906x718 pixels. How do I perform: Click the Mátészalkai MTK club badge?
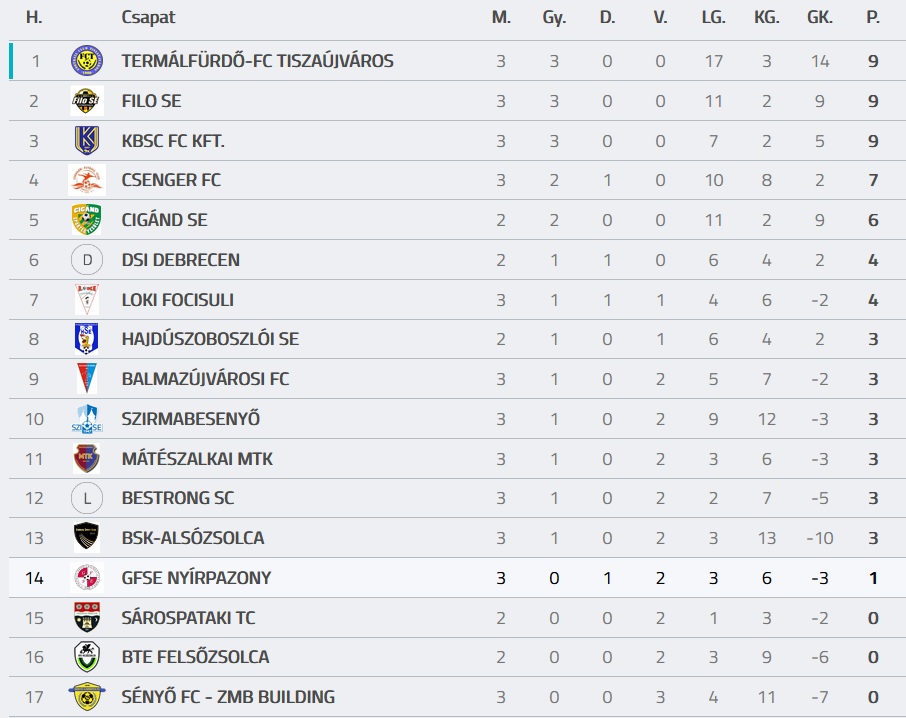pyautogui.click(x=87, y=459)
